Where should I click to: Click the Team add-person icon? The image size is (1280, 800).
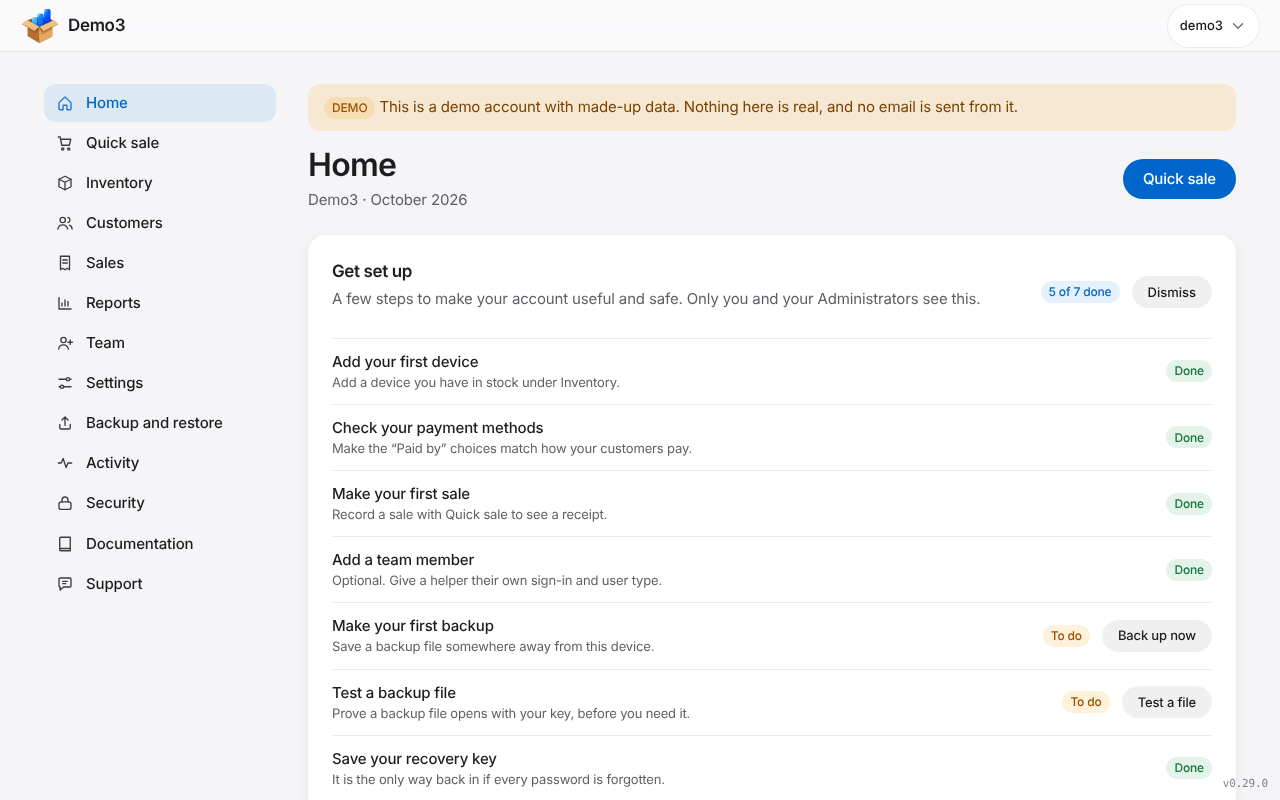click(65, 343)
